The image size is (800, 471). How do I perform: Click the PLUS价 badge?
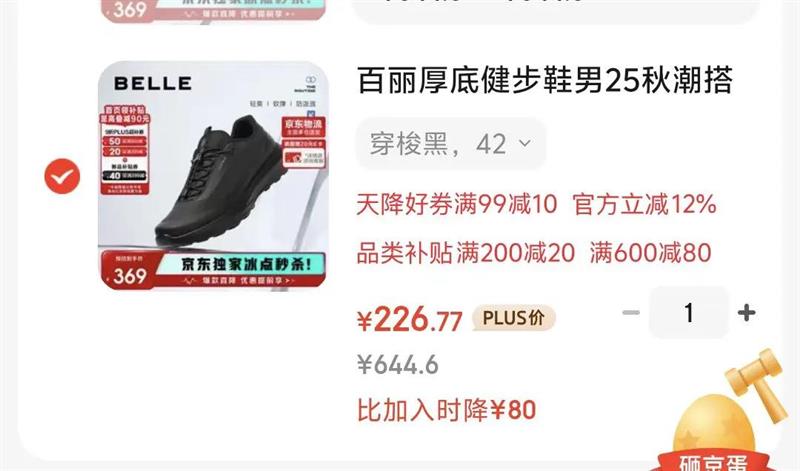point(513,318)
